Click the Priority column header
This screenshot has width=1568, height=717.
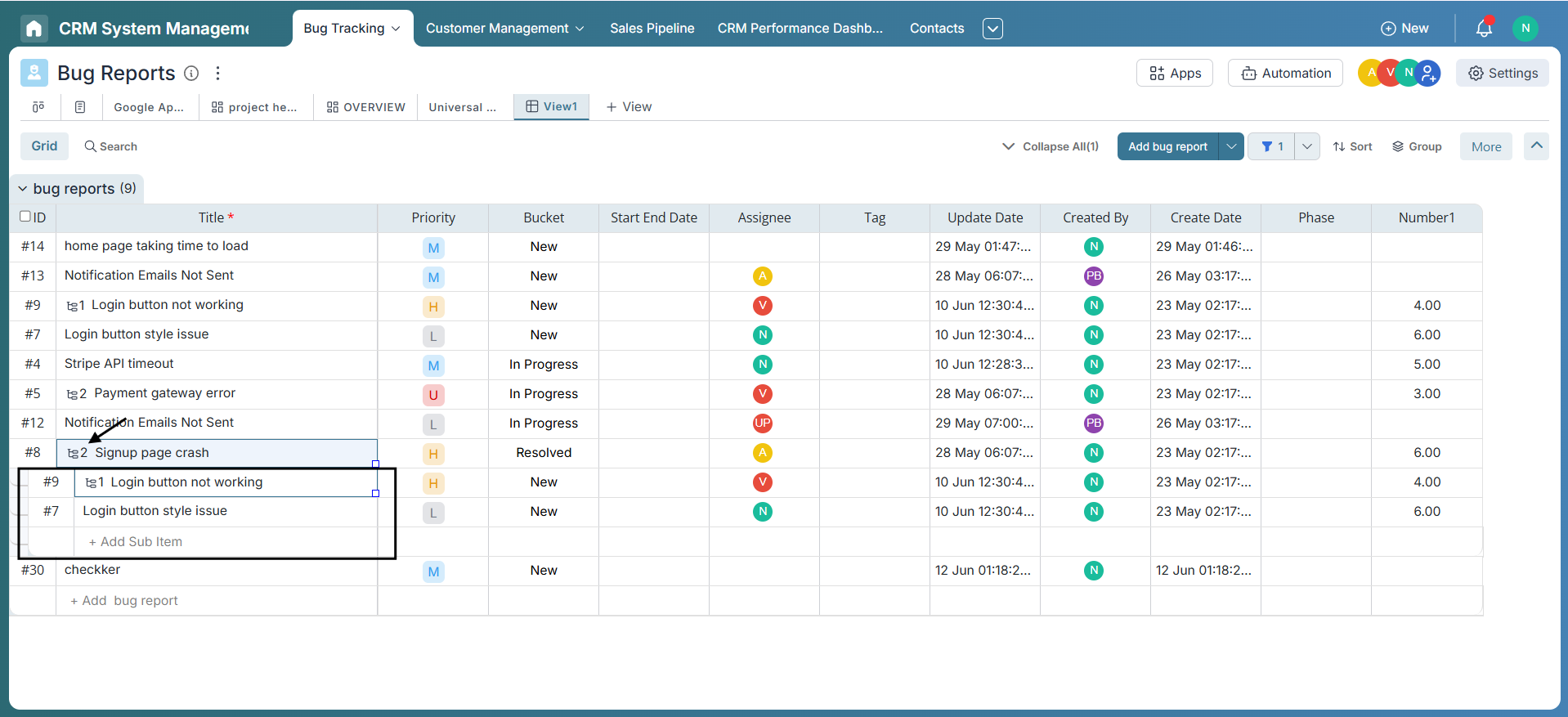coord(433,217)
